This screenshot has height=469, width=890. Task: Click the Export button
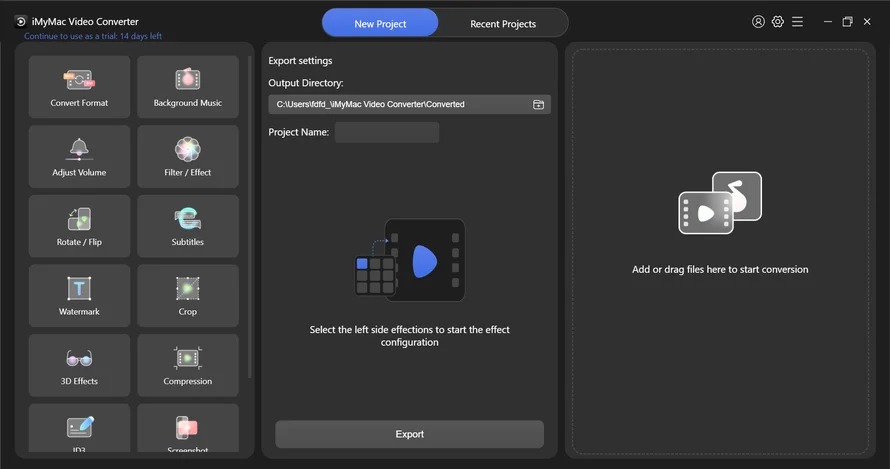click(x=409, y=434)
